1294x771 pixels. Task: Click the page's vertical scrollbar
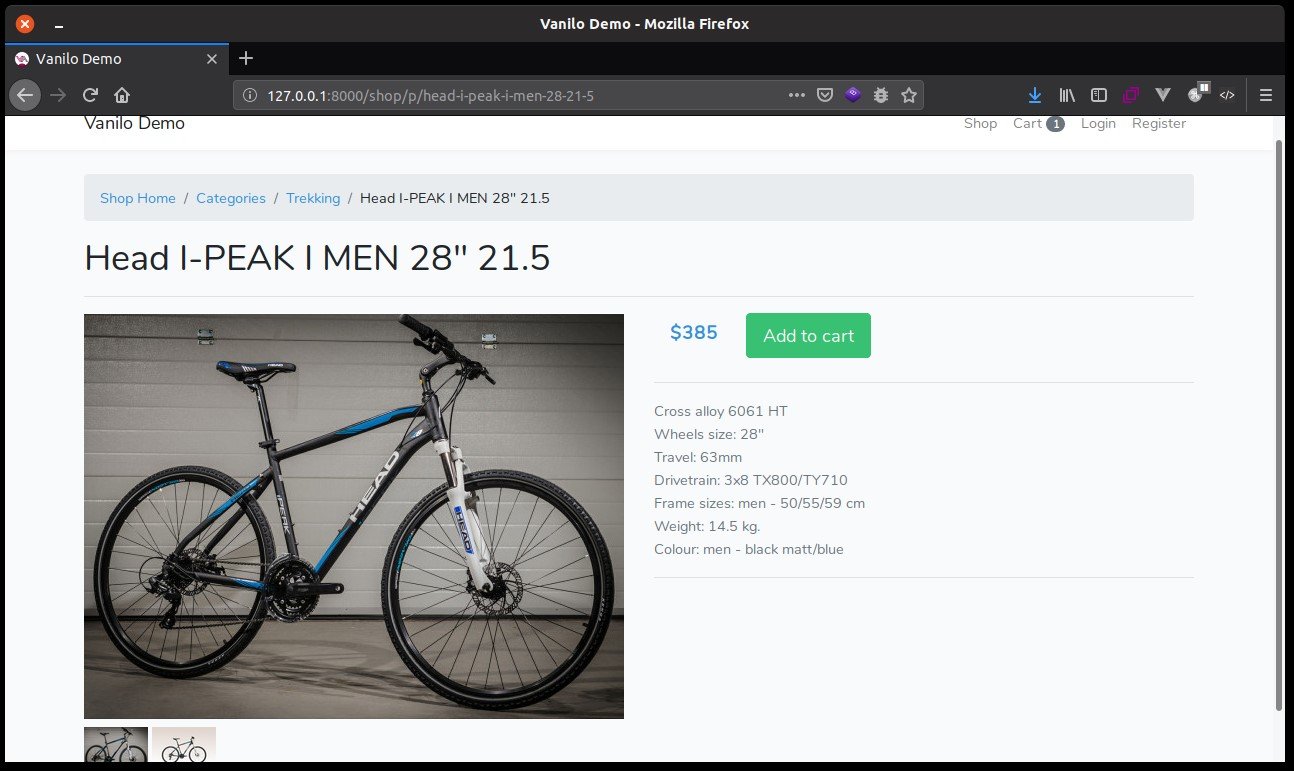click(x=1280, y=425)
